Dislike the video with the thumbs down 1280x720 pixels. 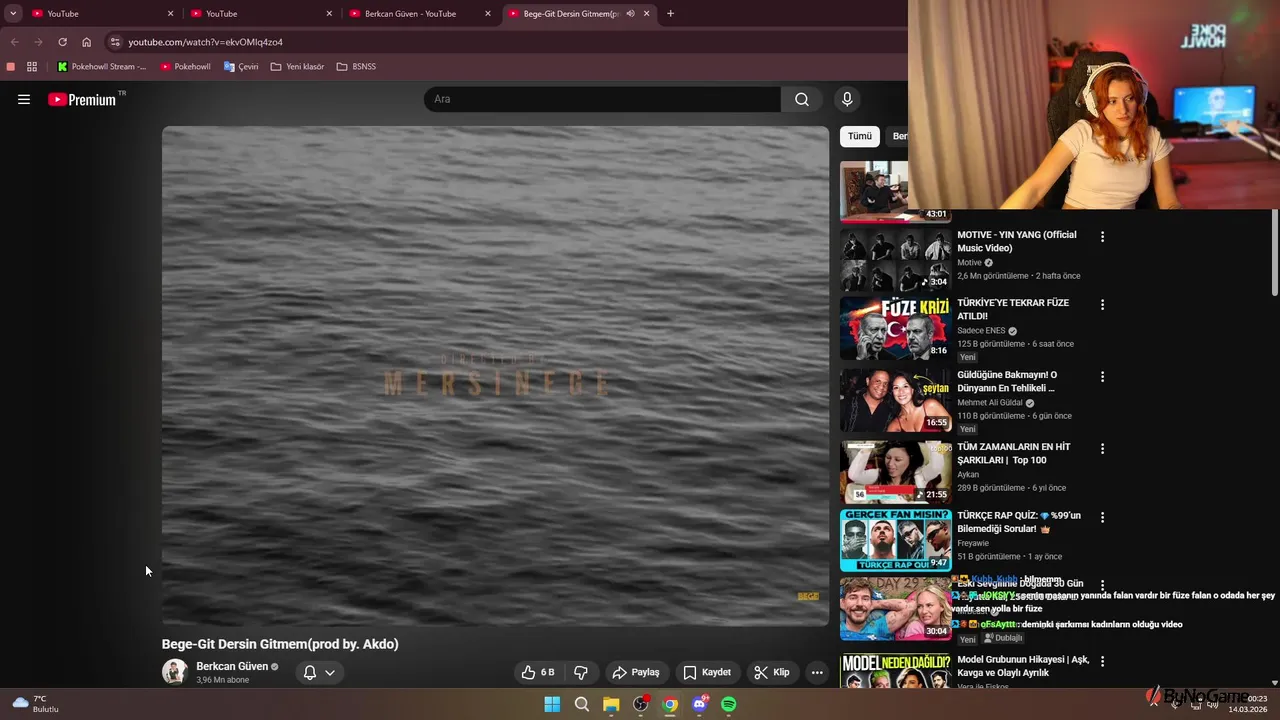[581, 672]
